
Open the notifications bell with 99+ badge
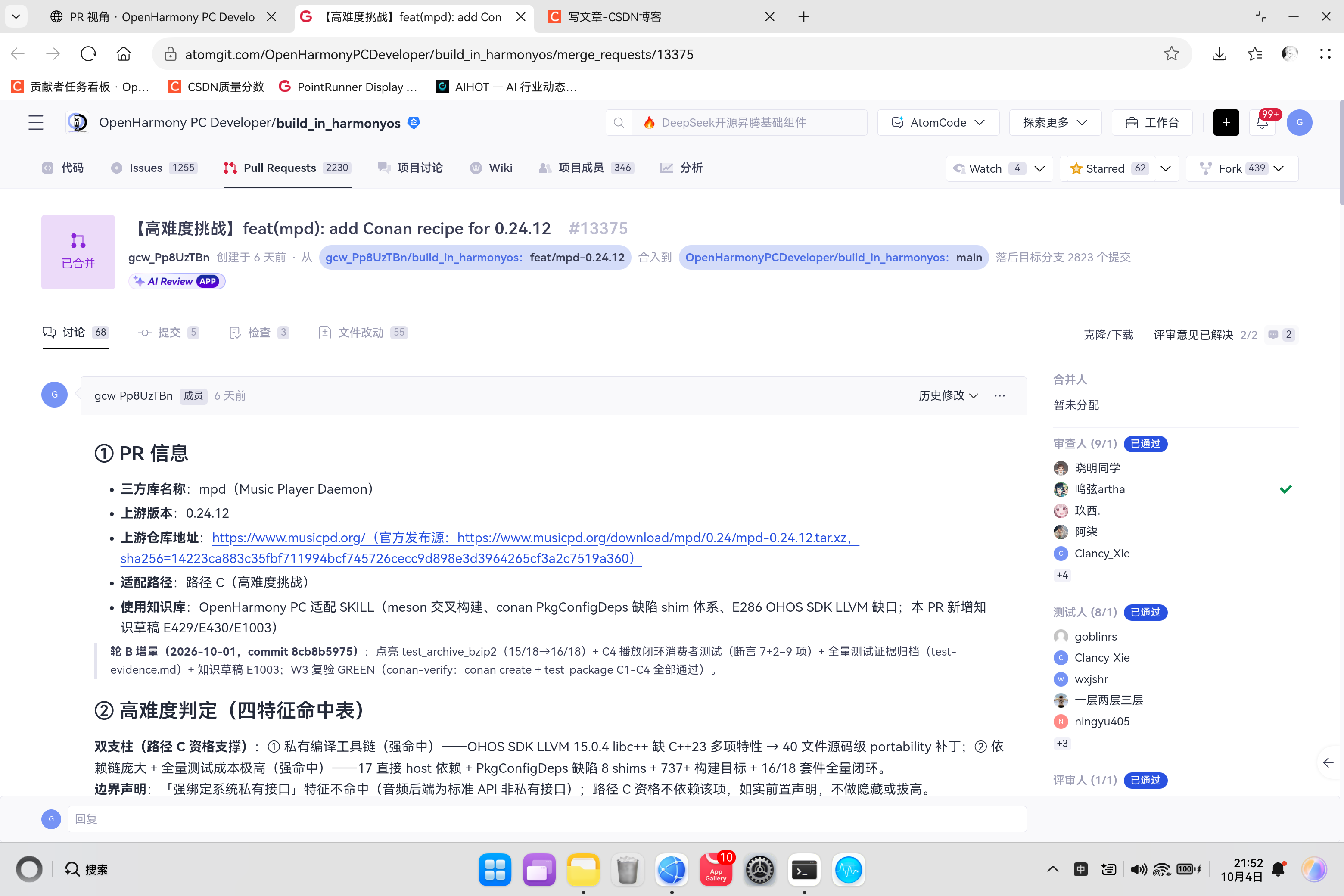click(x=1262, y=122)
